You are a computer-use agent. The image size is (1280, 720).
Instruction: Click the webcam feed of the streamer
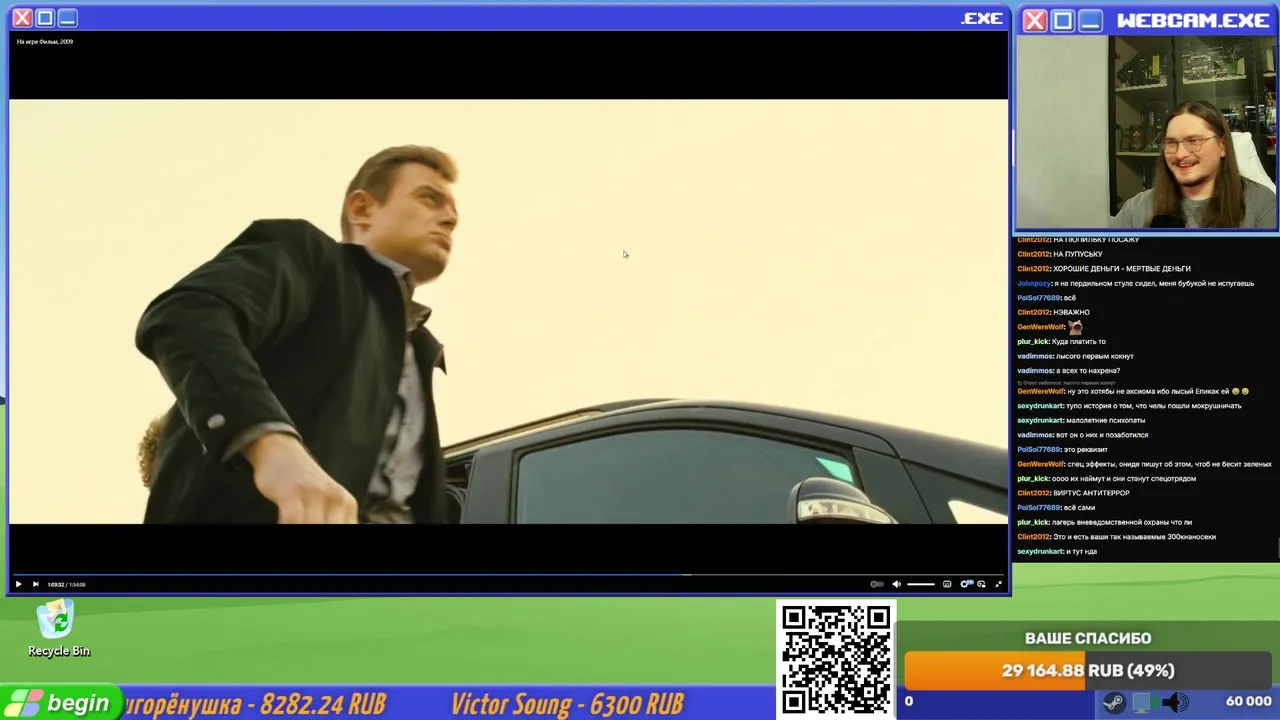pos(1146,133)
